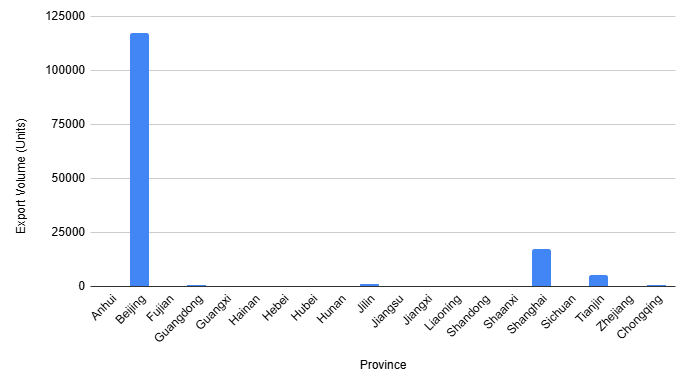The width and height of the screenshot is (689, 385).
Task: Select the Export Volume (Units) axis title
Action: coord(21,176)
